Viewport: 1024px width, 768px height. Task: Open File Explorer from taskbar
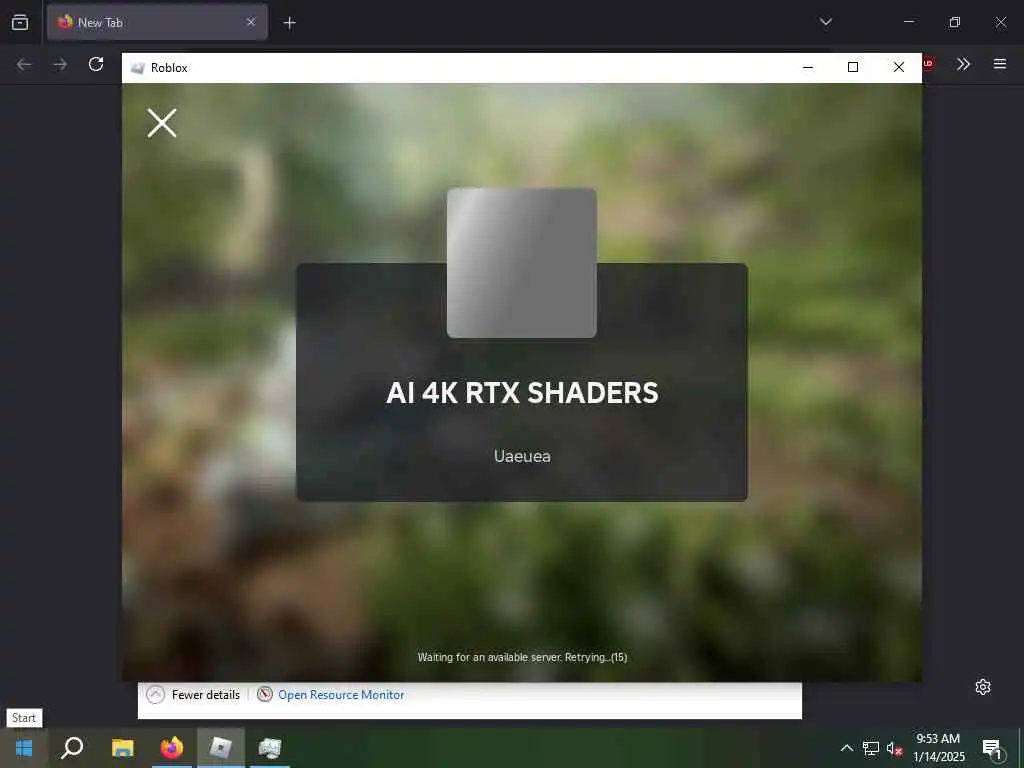coord(122,748)
